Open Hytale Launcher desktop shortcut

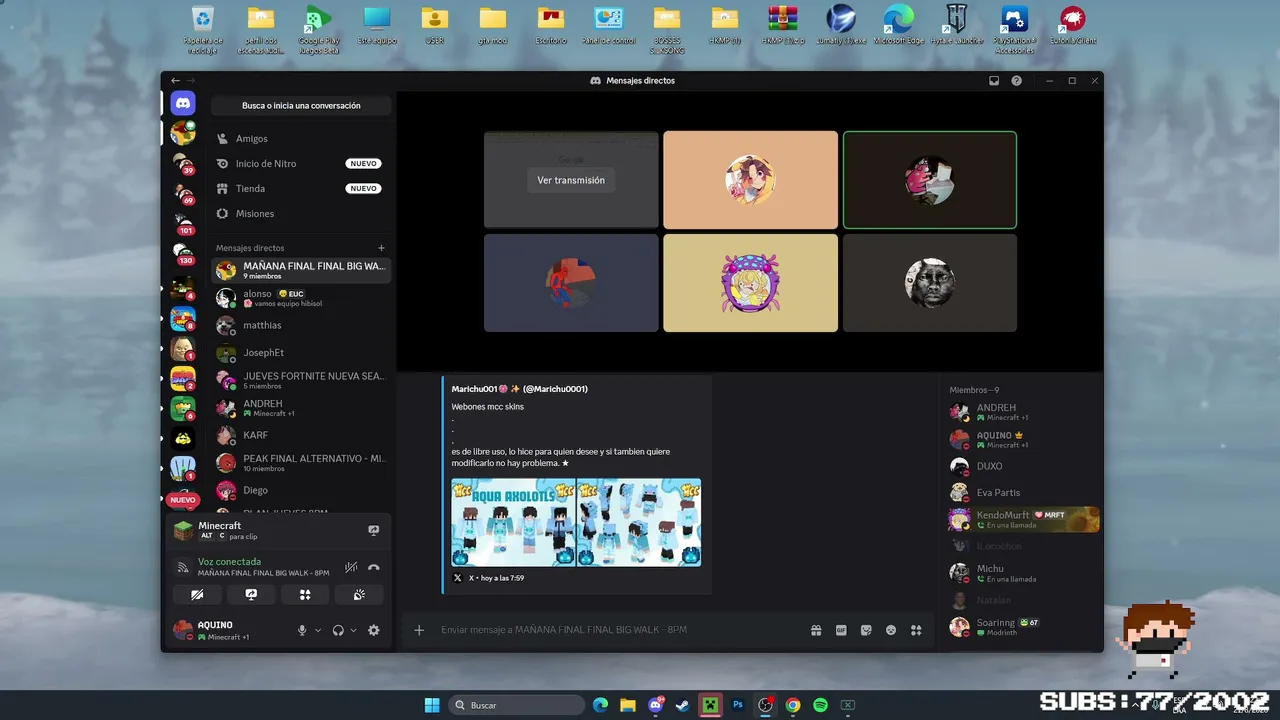click(956, 26)
